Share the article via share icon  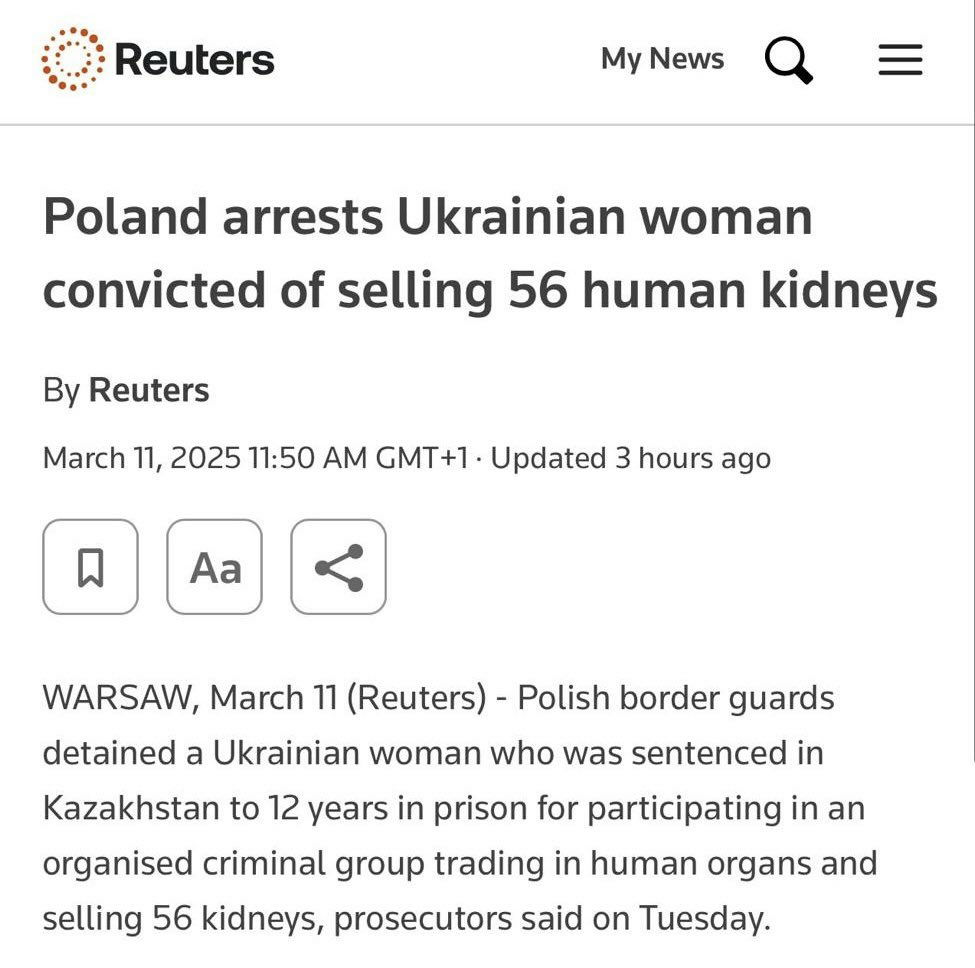(x=338, y=567)
